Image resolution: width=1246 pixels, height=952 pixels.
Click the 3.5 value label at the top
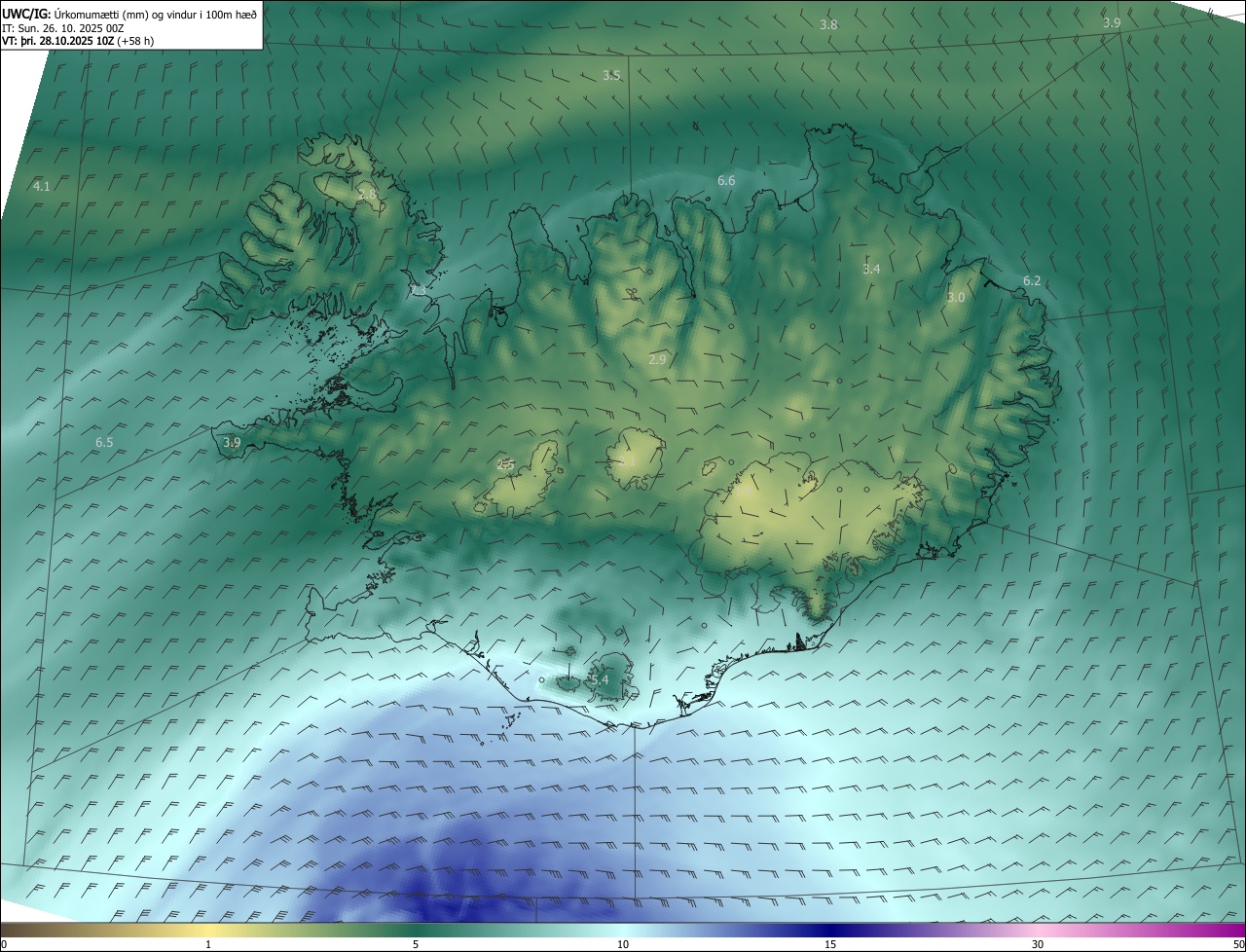point(611,75)
